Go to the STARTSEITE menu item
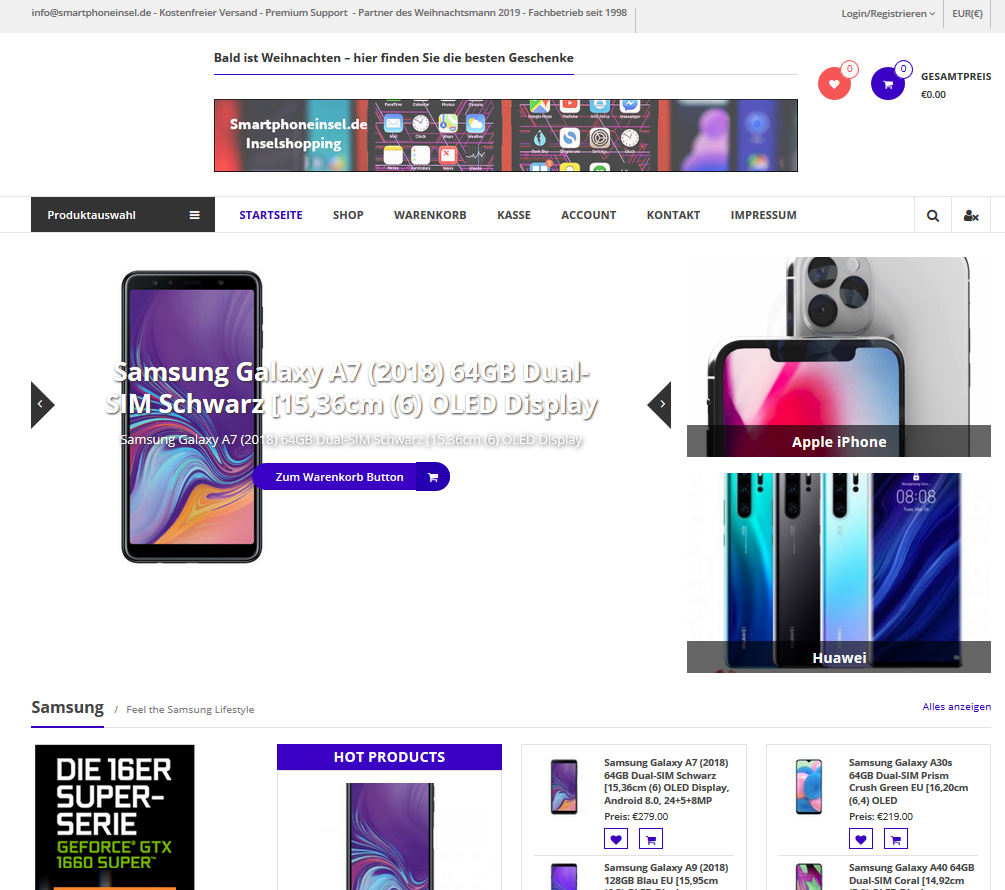 tap(270, 215)
